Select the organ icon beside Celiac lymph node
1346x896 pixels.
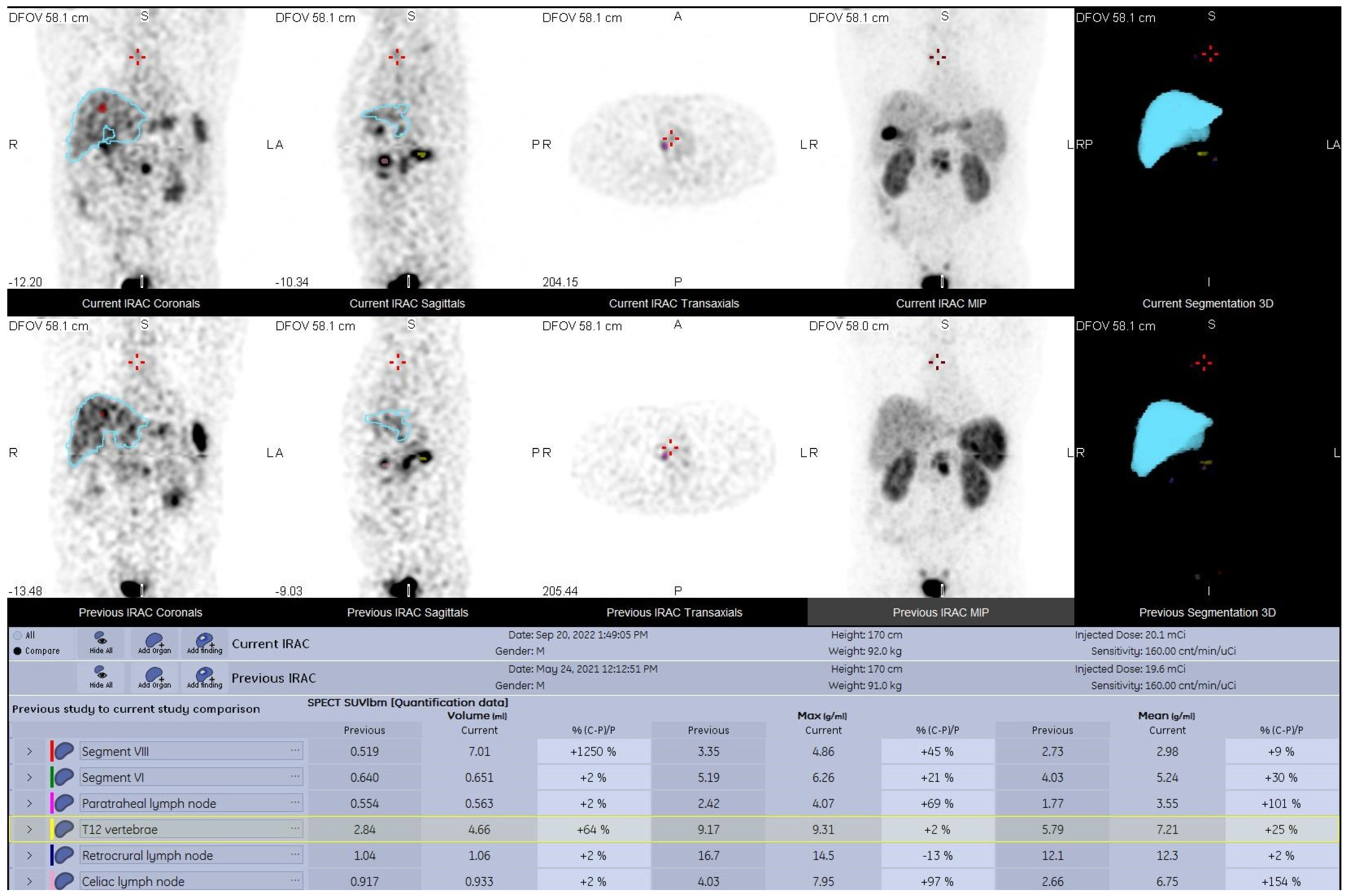coord(64,881)
